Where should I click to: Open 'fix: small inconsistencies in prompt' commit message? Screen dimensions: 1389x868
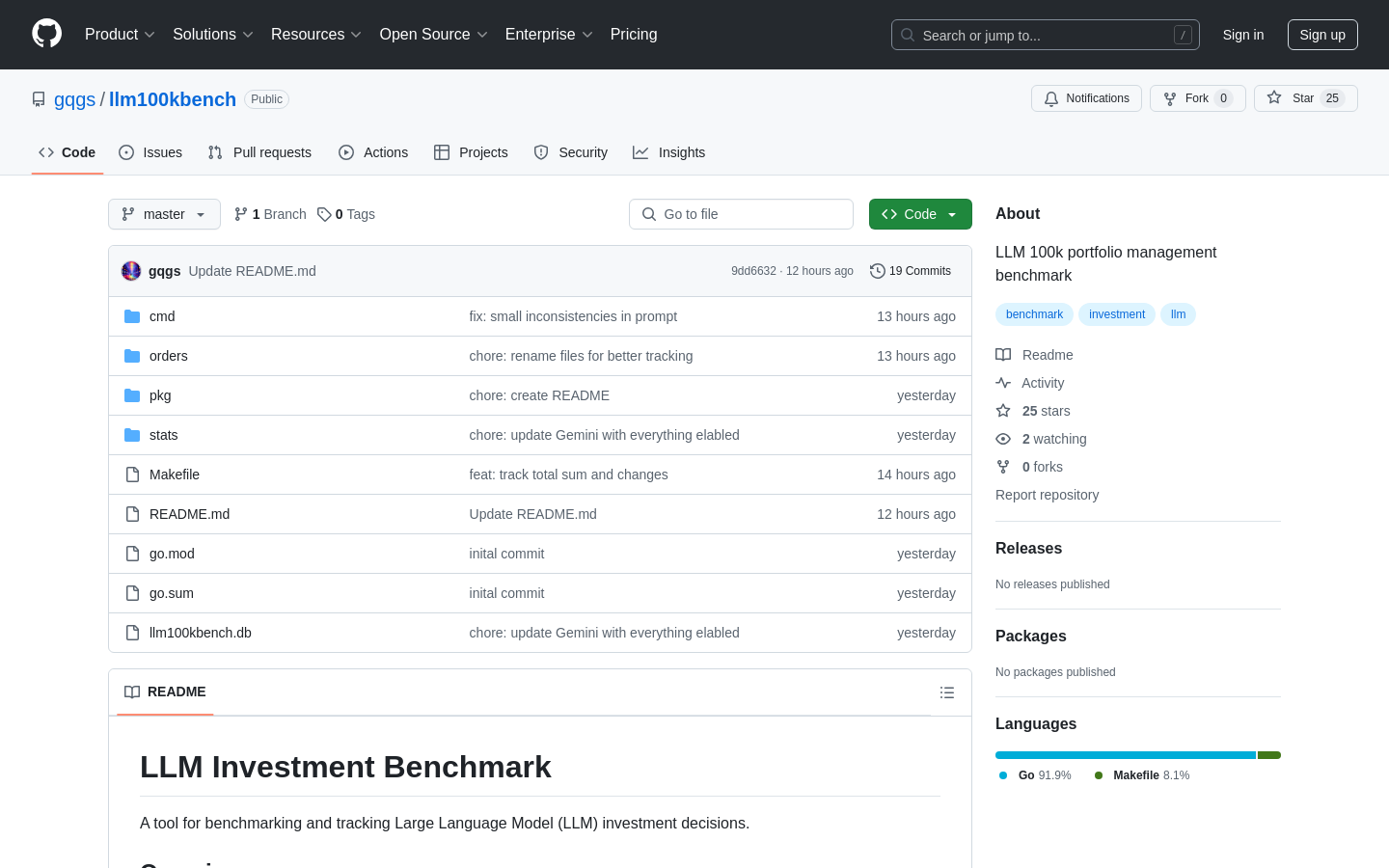tap(573, 316)
